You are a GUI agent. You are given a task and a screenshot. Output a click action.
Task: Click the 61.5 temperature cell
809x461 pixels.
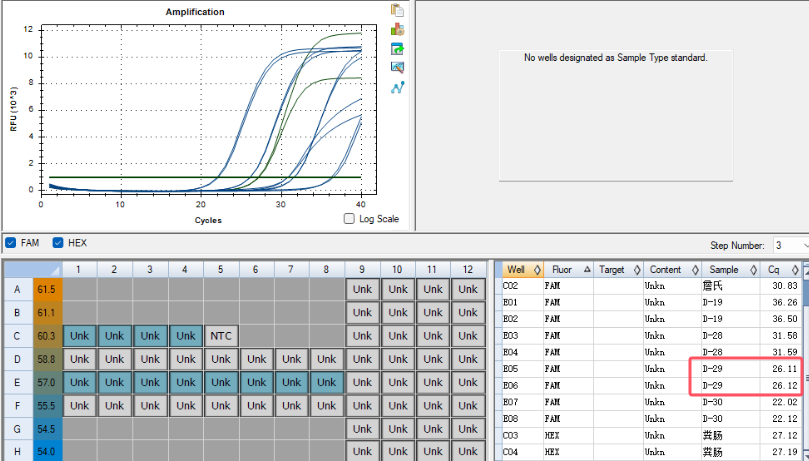coord(47,289)
